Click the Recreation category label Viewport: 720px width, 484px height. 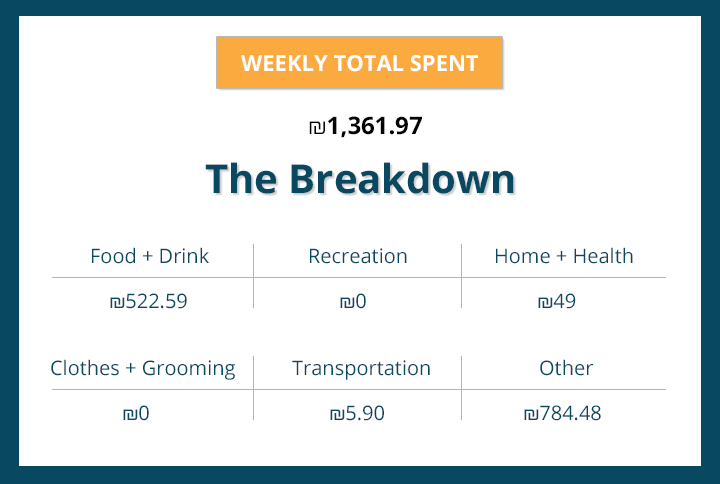358,256
